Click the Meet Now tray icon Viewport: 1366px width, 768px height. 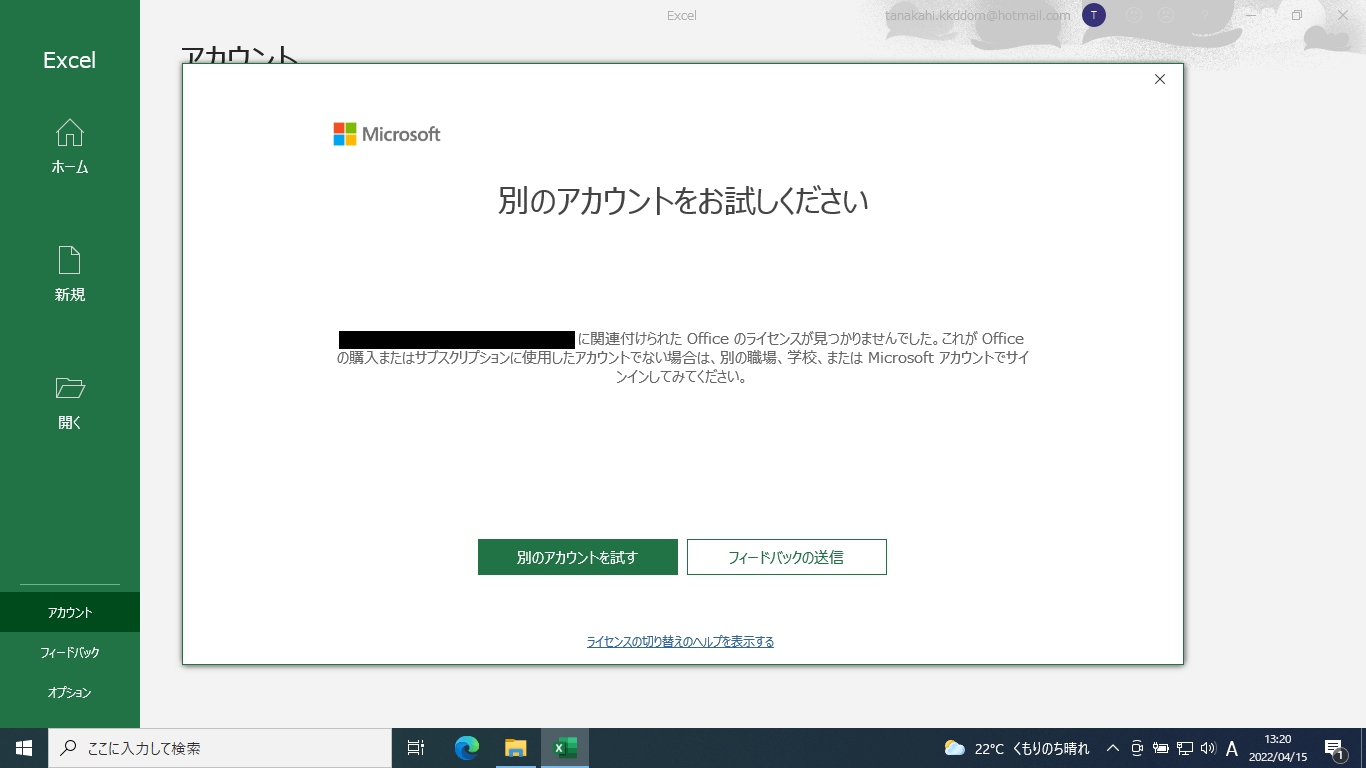(1137, 748)
